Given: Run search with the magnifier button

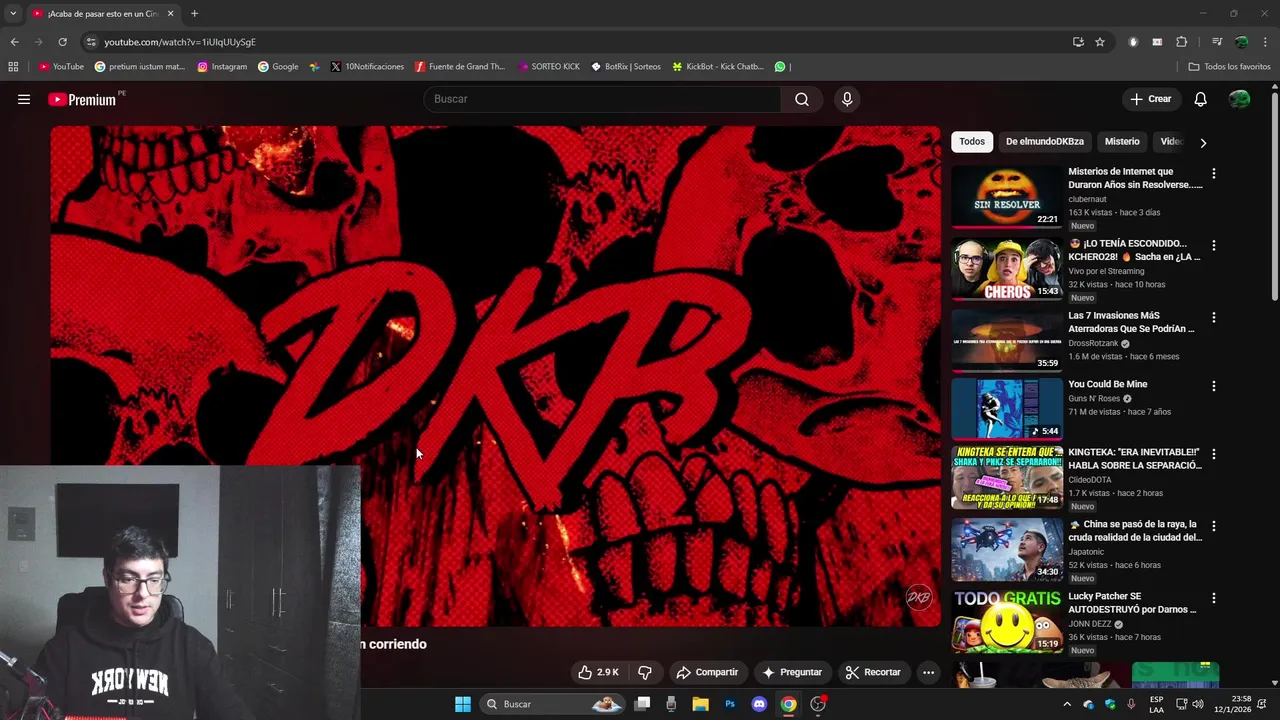Looking at the screenshot, I should pyautogui.click(x=802, y=99).
